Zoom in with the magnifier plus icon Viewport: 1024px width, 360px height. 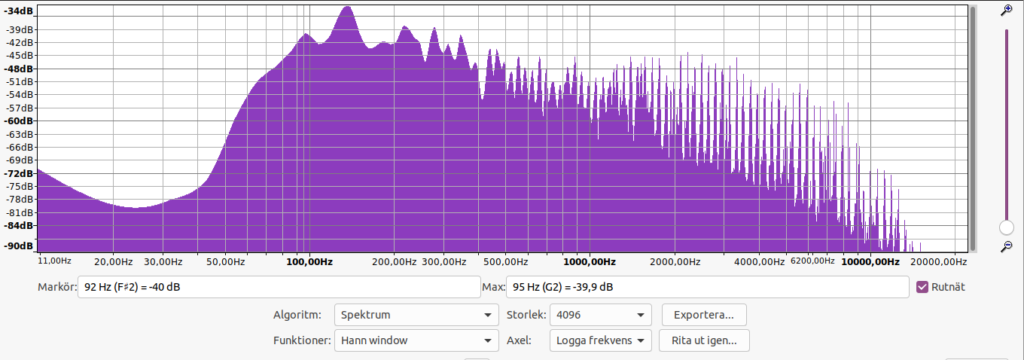(x=1006, y=10)
